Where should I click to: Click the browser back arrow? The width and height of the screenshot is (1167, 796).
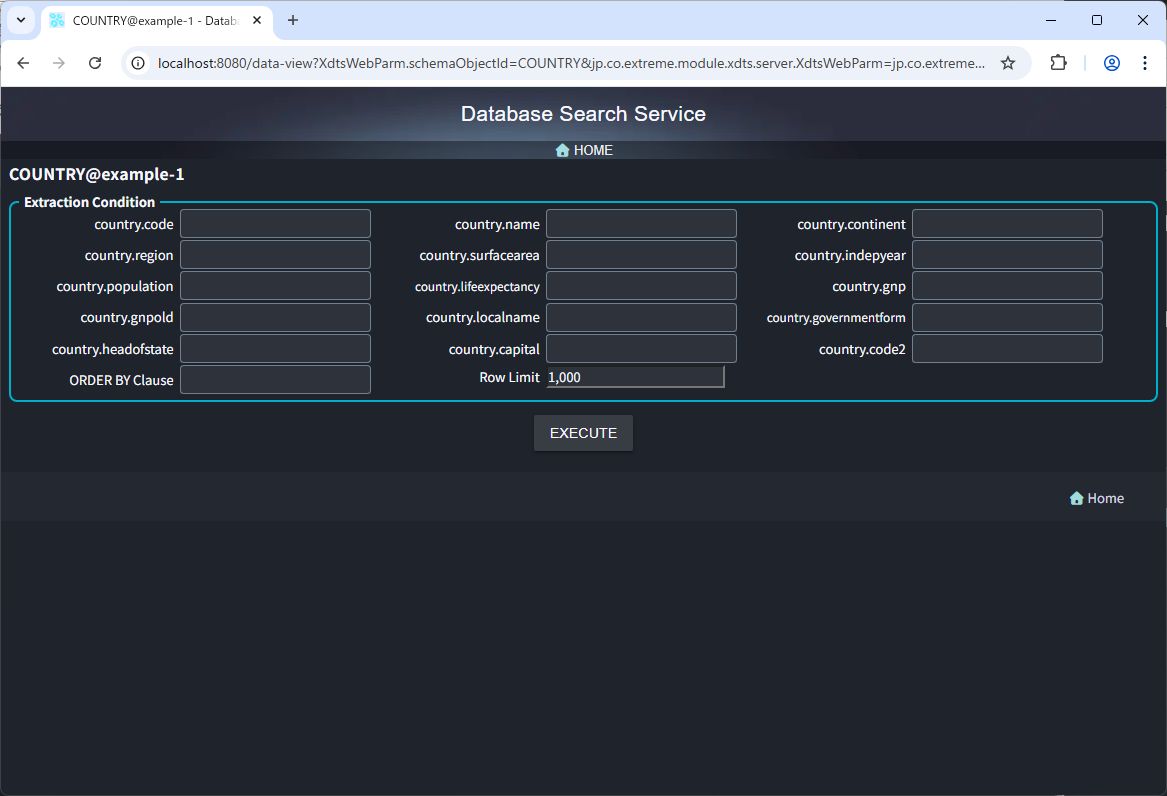click(23, 63)
